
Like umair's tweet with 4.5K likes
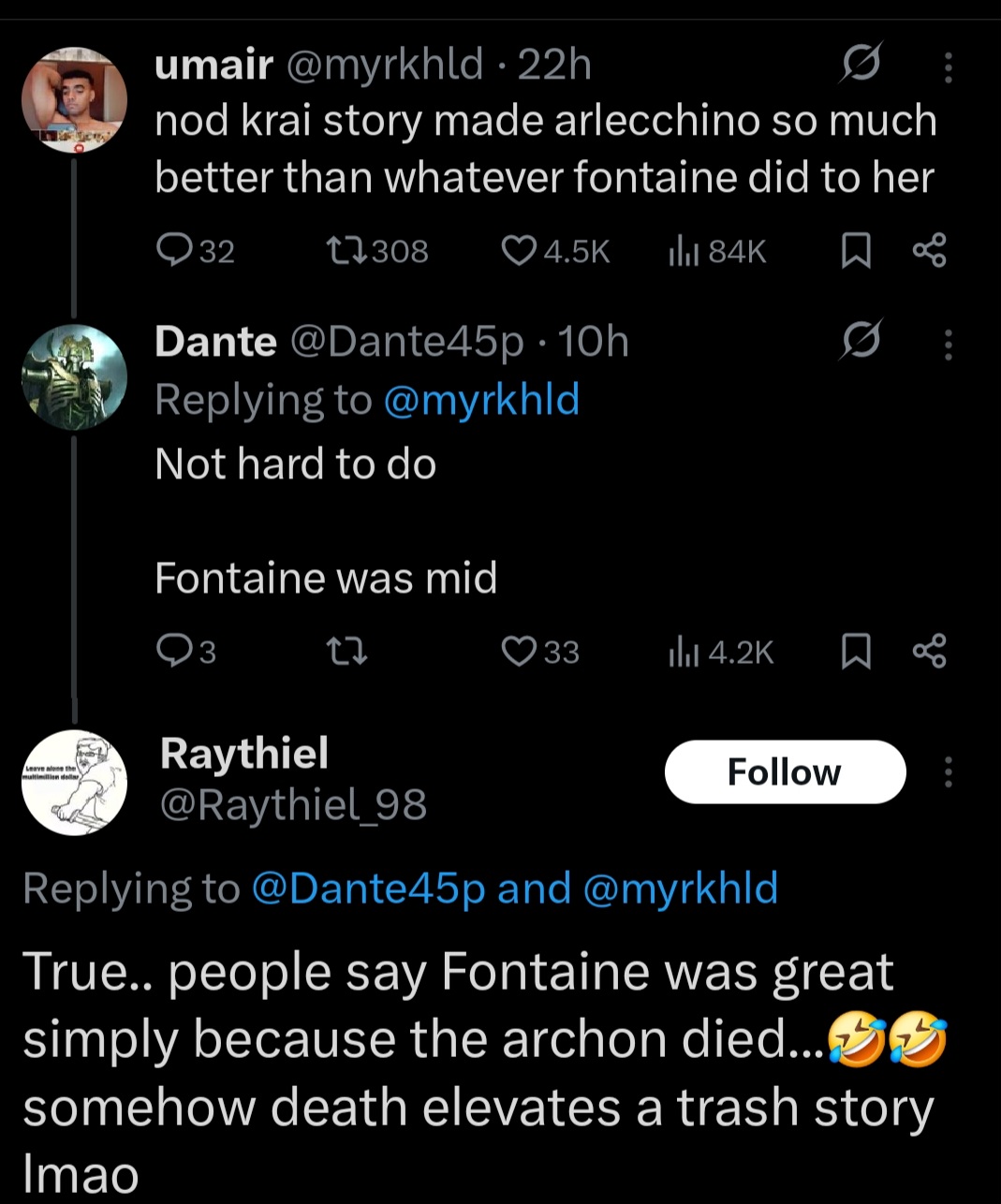coord(518,250)
